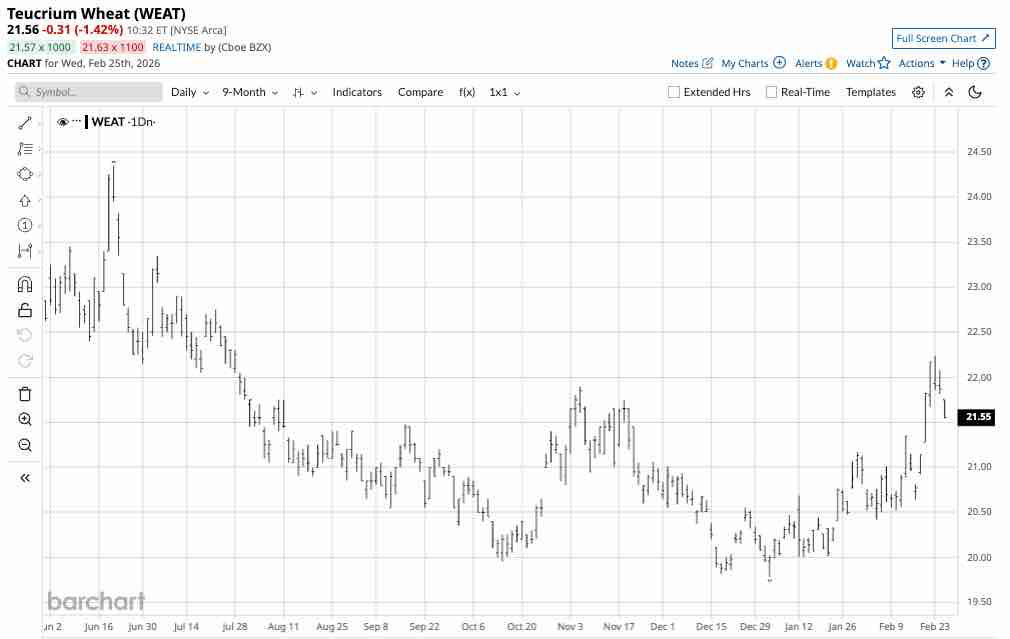Open the Notes link

692,63
